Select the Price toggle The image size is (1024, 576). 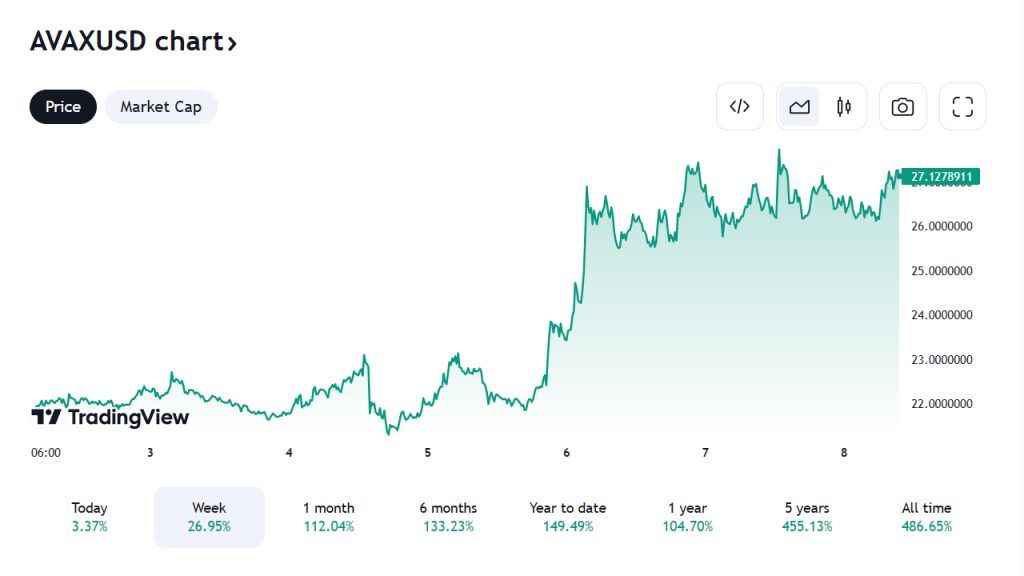[x=63, y=107]
